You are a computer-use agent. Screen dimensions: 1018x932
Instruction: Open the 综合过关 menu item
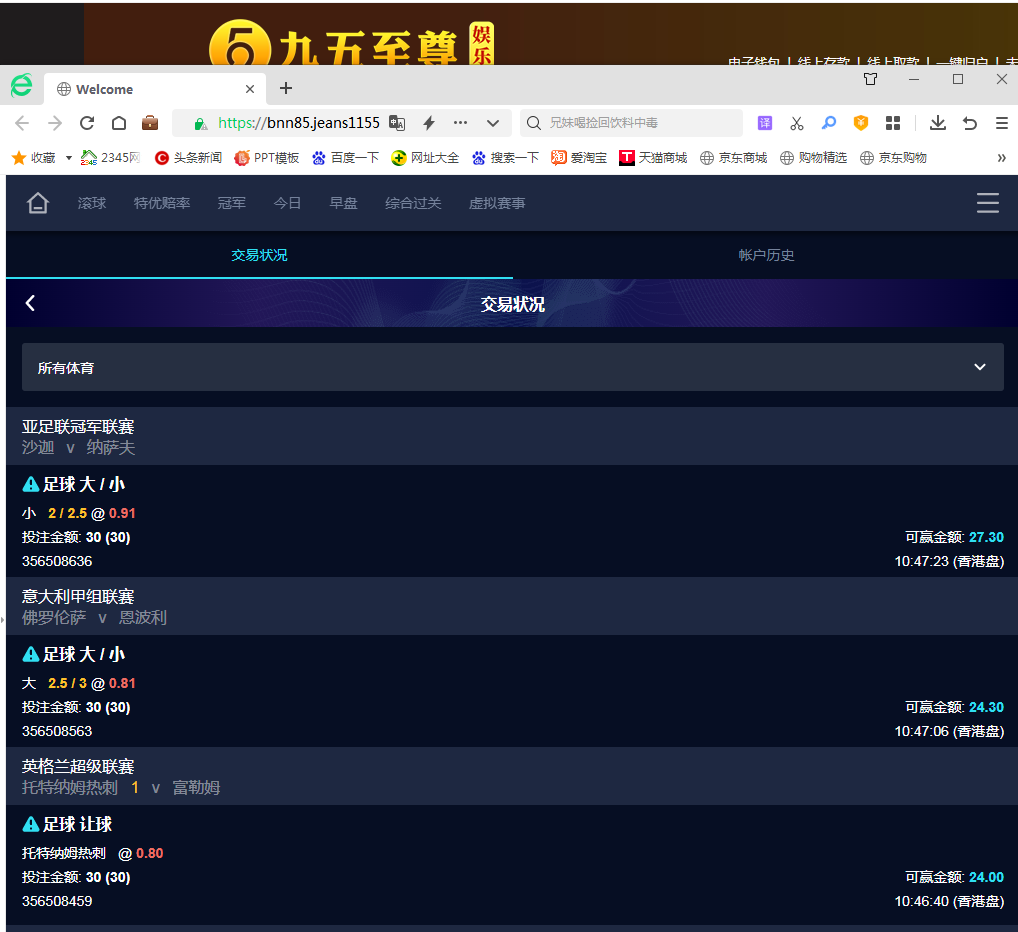point(413,203)
